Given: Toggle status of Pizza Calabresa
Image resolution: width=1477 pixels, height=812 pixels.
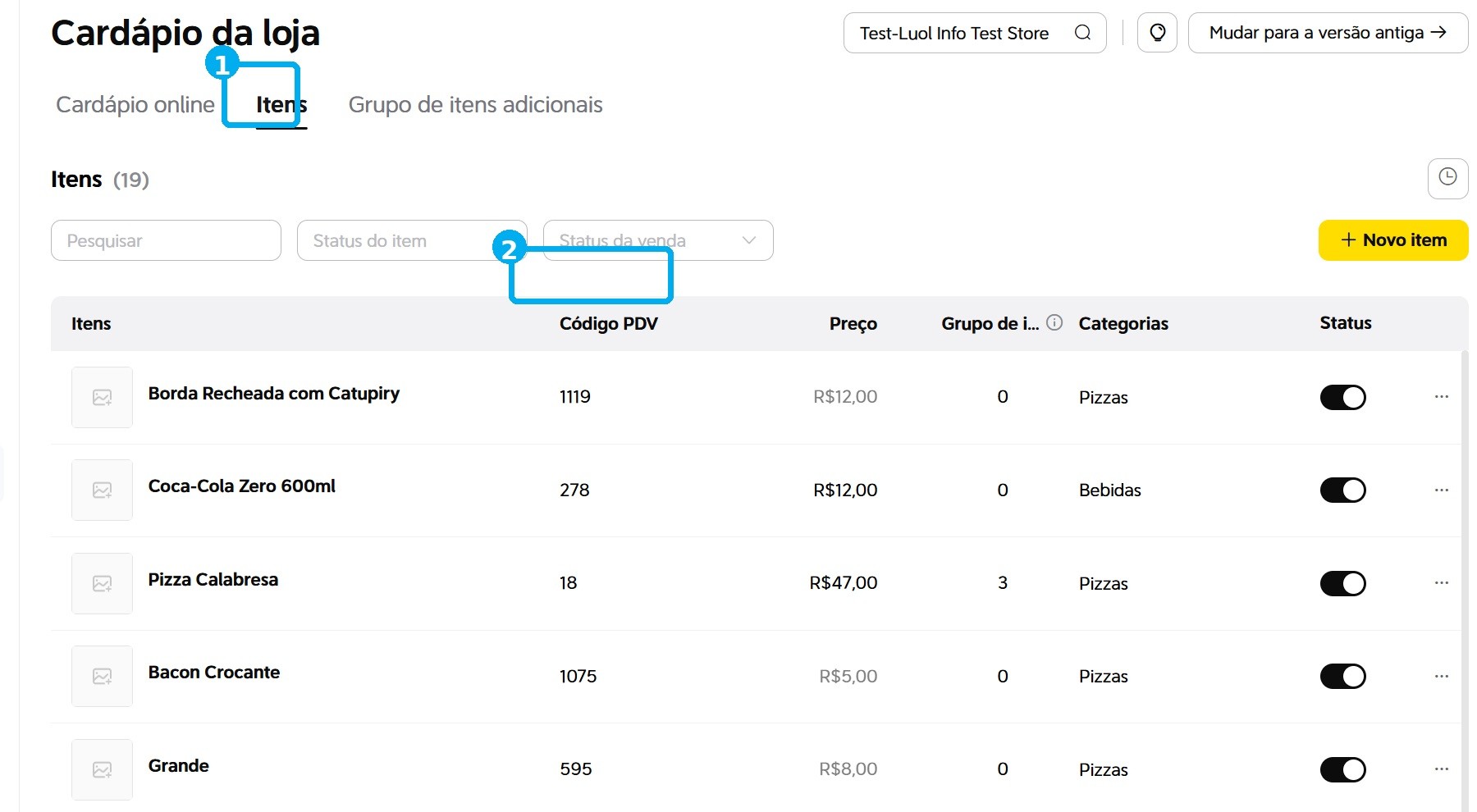Looking at the screenshot, I should (x=1342, y=583).
